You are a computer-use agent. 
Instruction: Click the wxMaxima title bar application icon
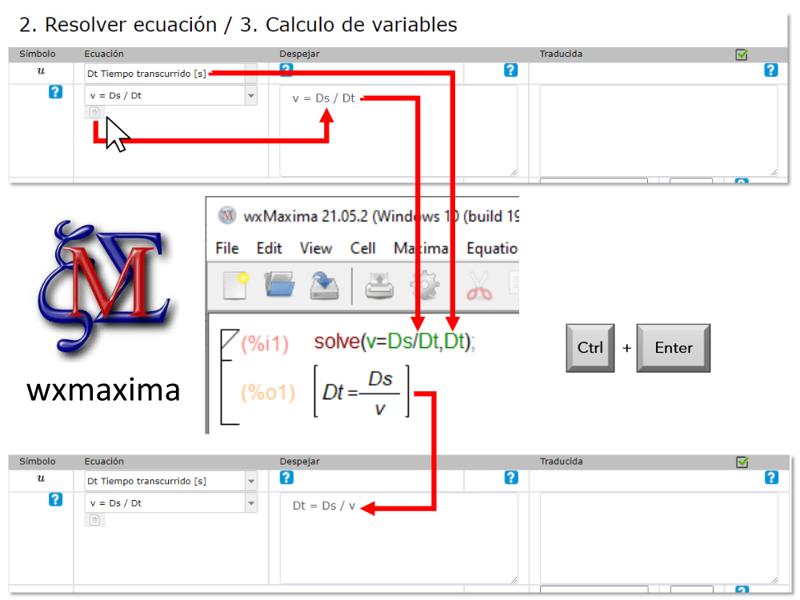(x=228, y=216)
